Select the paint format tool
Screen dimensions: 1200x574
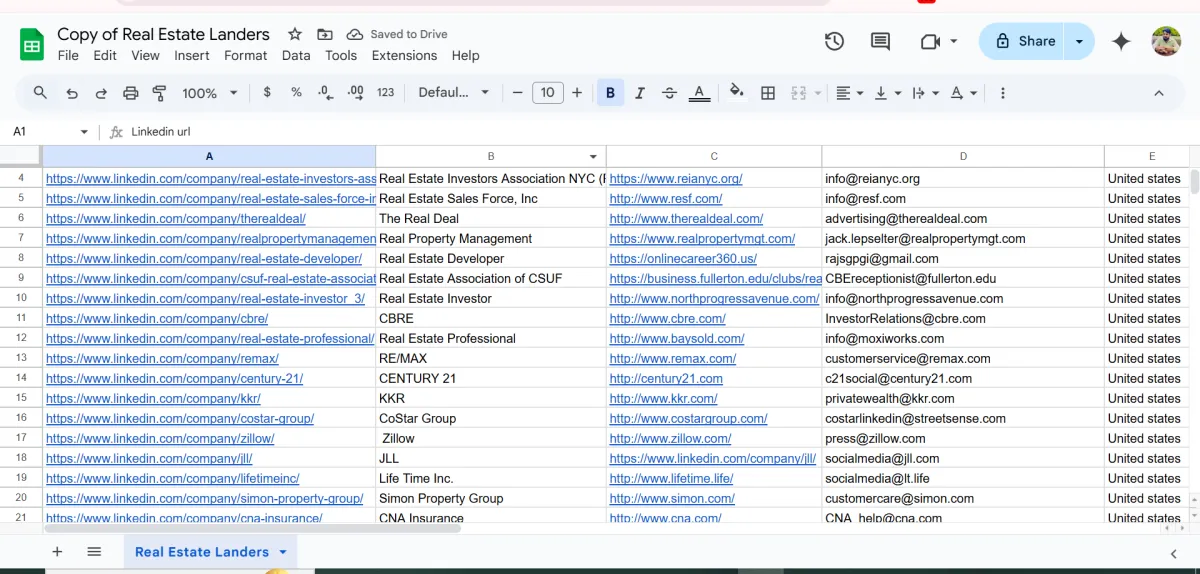(159, 93)
